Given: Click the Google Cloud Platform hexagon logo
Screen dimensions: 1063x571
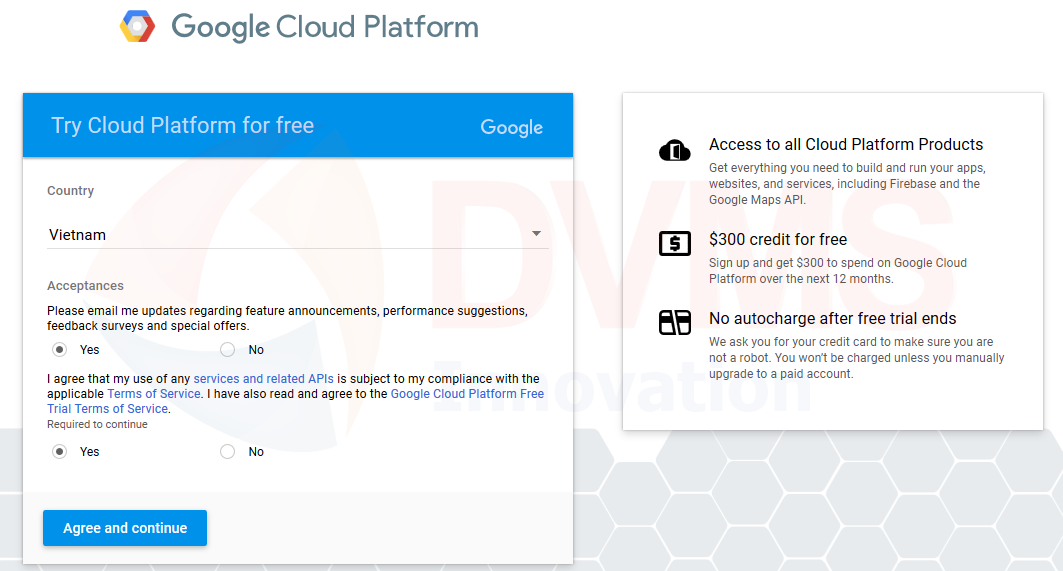Looking at the screenshot, I should tap(138, 26).
